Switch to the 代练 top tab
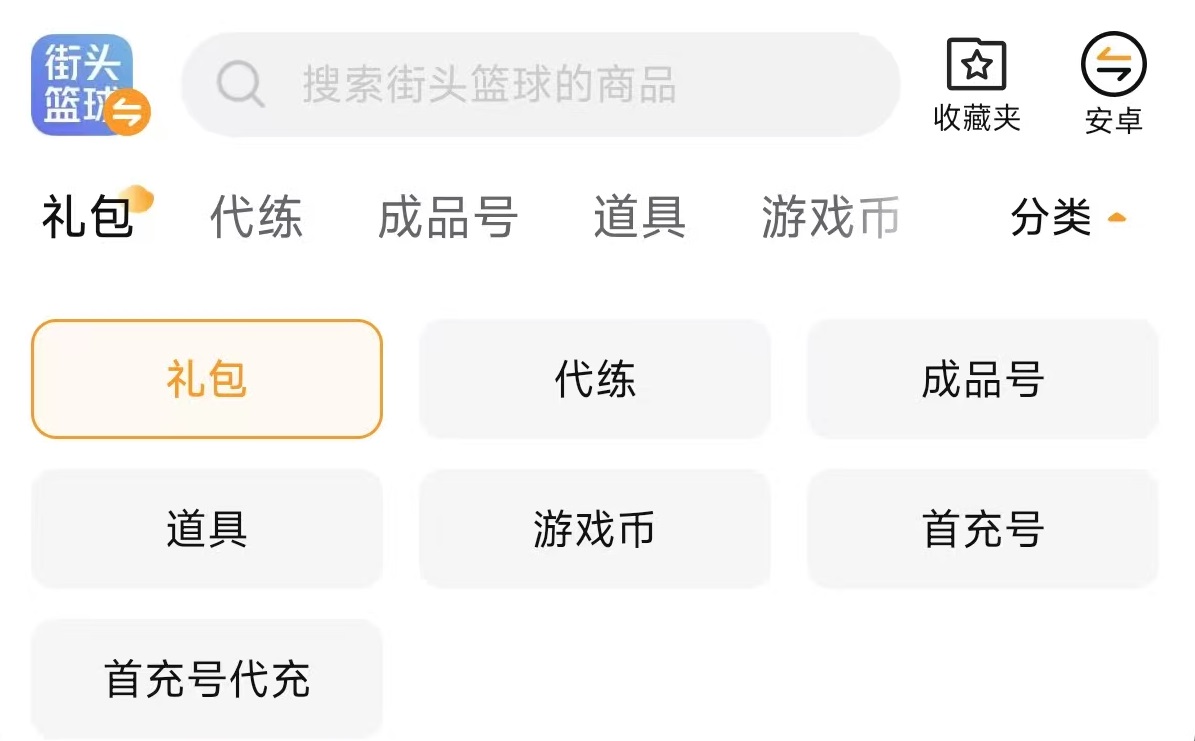Viewport: 1195px width, 741px height. (x=256, y=217)
